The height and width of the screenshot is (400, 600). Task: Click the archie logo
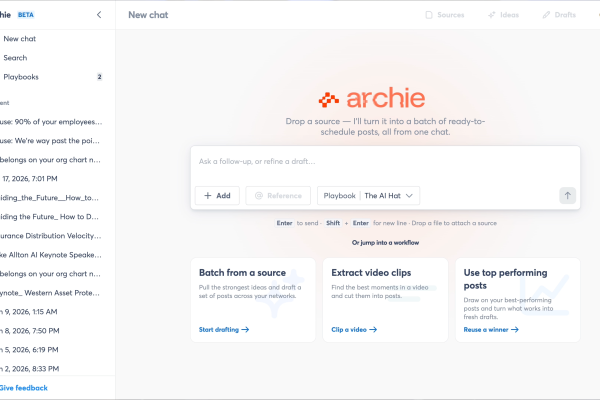coord(372,98)
